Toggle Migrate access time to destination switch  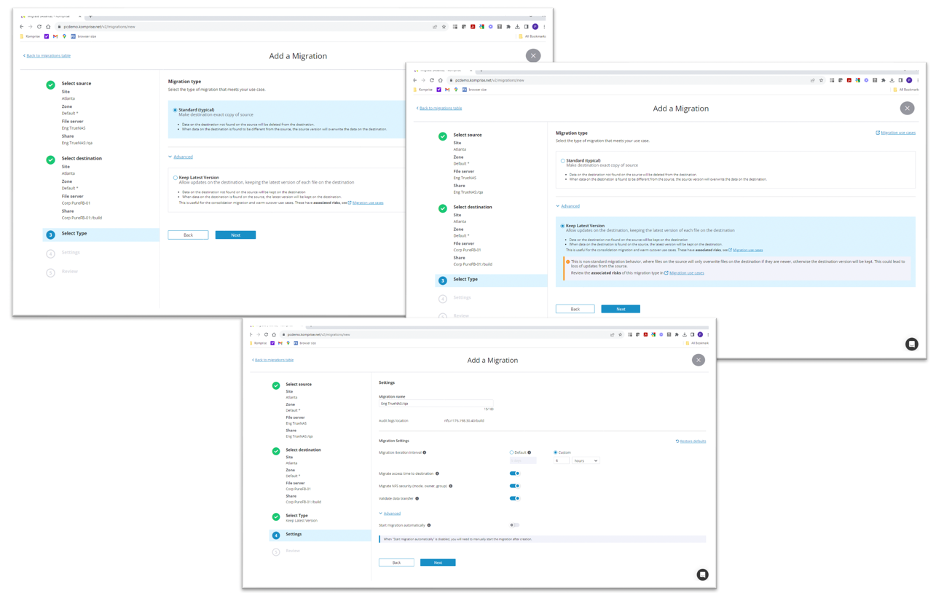point(514,473)
